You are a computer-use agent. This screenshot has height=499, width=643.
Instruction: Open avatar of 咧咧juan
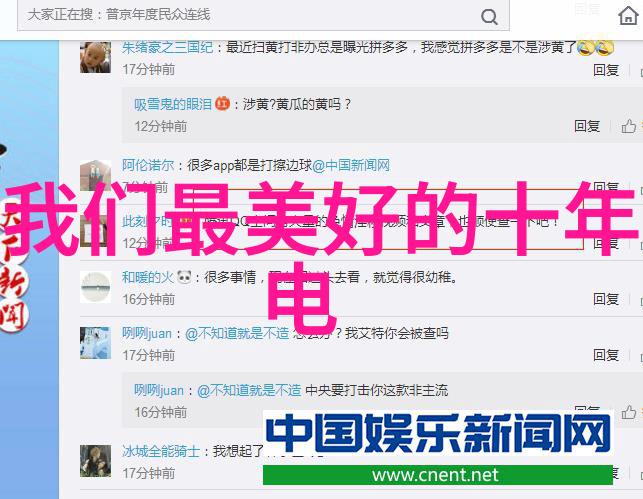[x=95, y=343]
